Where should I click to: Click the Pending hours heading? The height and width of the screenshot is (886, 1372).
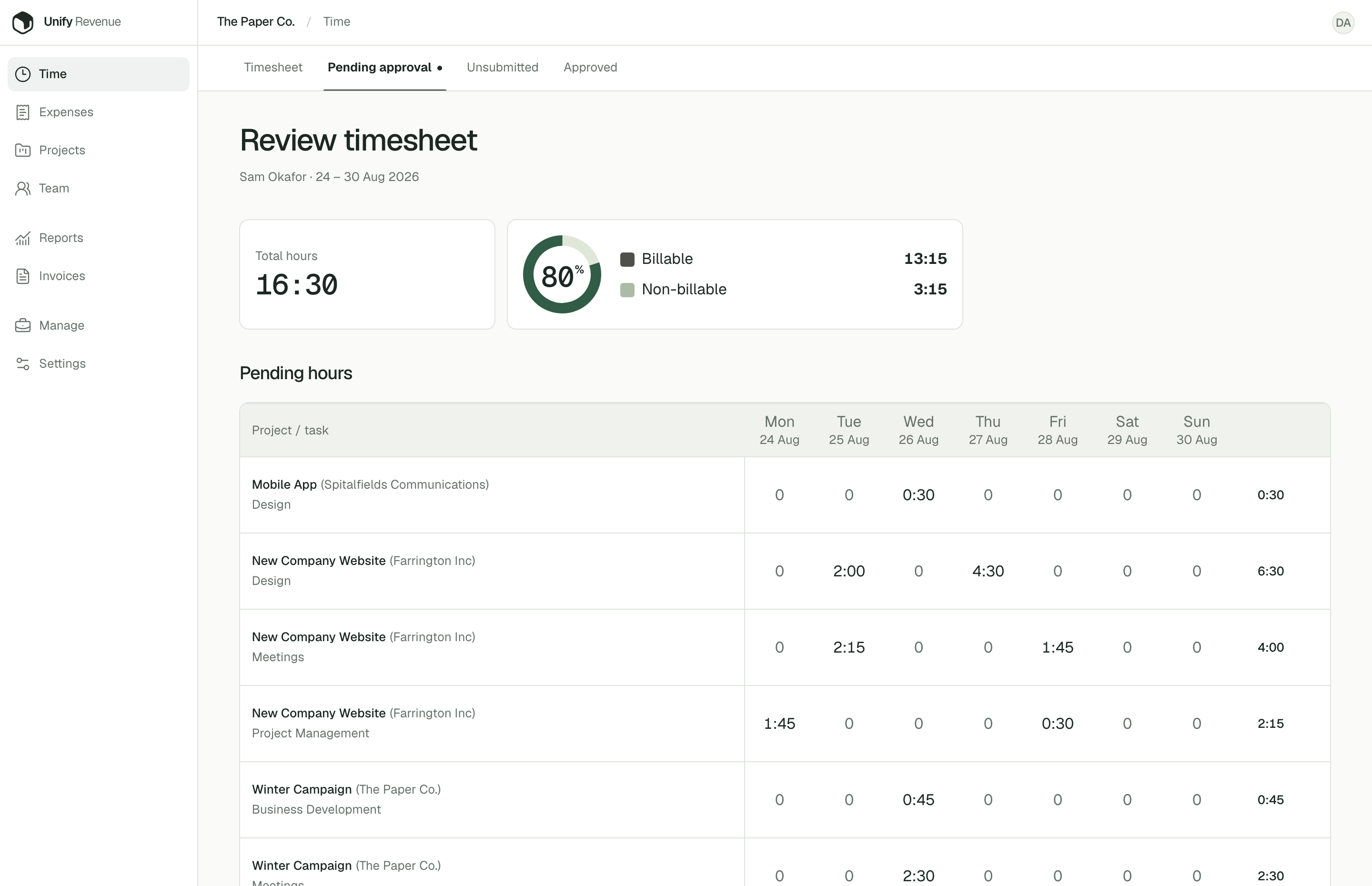pos(296,373)
